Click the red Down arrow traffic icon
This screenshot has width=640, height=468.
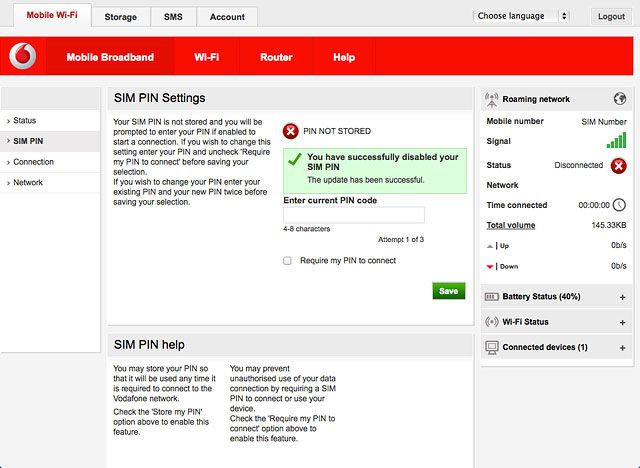[x=490, y=267]
